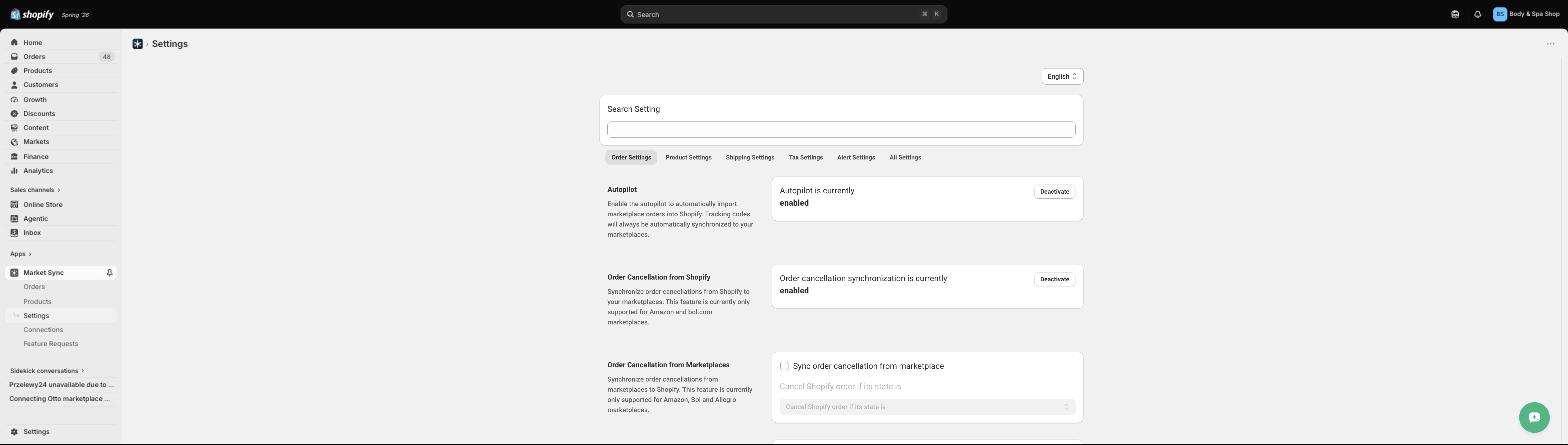Open the English language dropdown
This screenshot has height=445, width=1568.
point(1062,76)
